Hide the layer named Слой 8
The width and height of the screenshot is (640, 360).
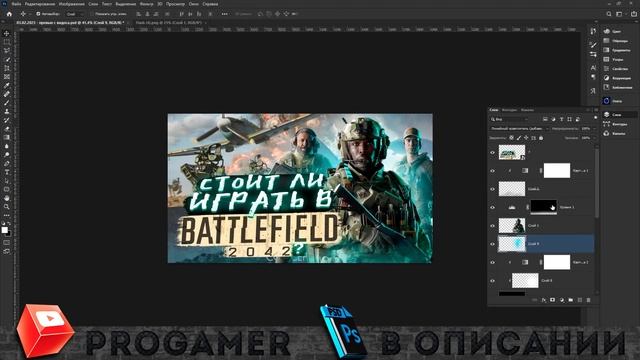click(492, 281)
